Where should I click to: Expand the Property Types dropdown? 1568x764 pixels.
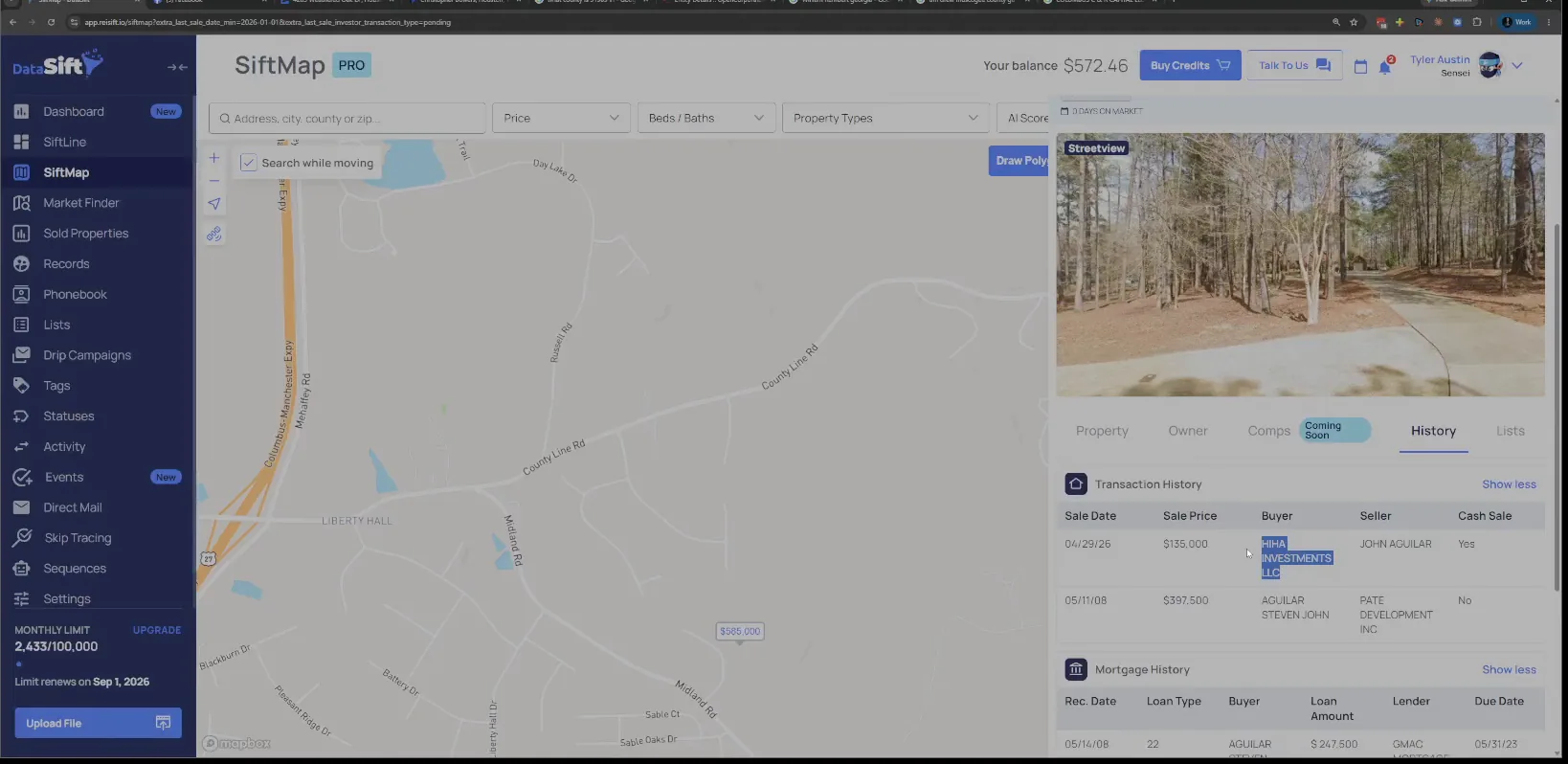(x=885, y=118)
